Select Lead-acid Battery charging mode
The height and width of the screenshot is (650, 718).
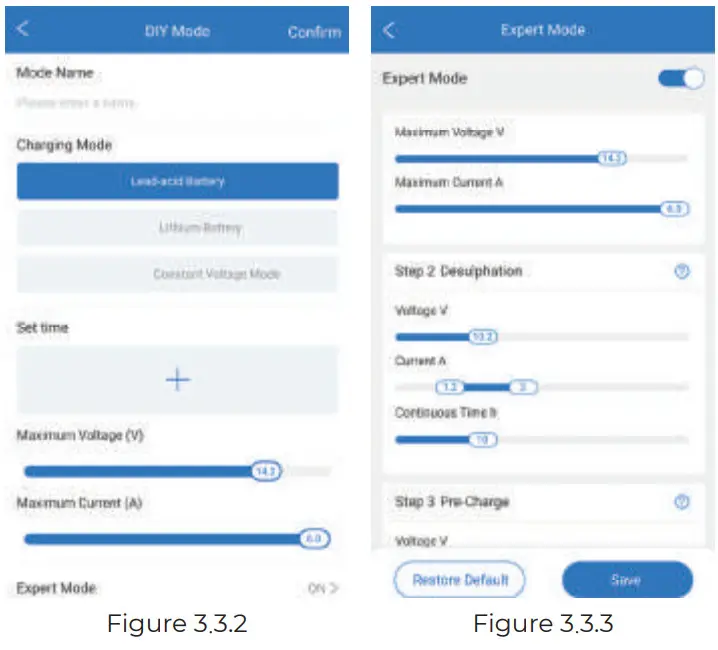coord(177,182)
